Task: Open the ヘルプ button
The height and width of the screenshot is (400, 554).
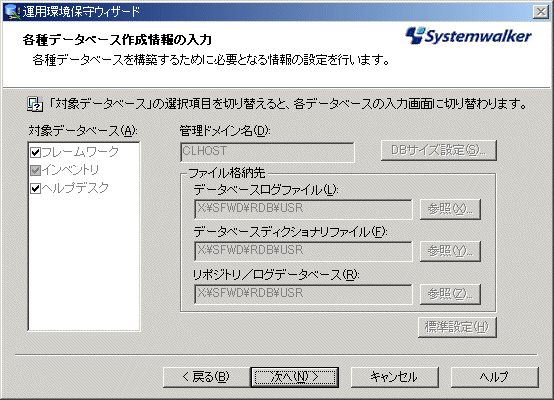Action: point(495,377)
